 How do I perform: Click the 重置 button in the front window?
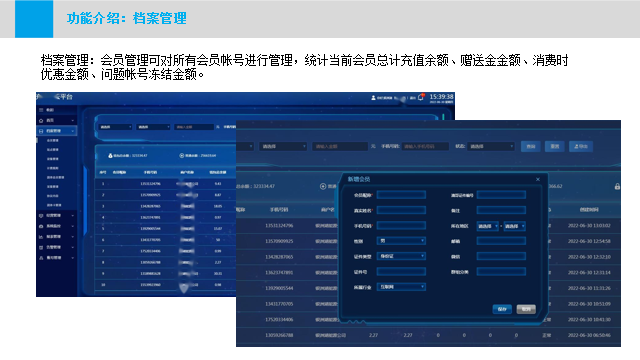(x=554, y=146)
